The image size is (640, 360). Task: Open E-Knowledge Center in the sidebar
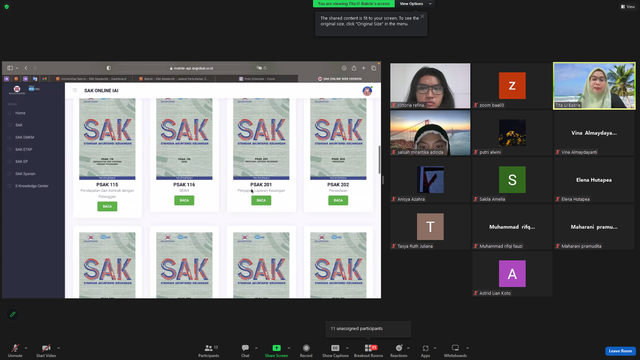point(31,186)
